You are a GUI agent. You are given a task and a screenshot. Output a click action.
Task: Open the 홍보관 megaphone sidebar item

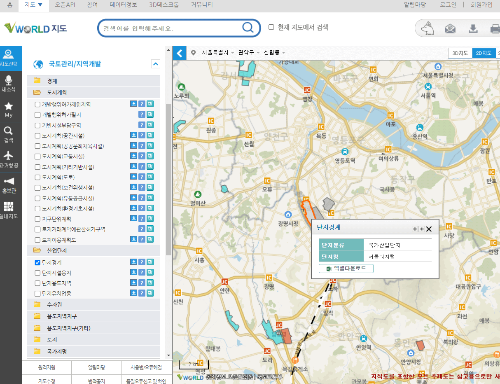pos(9,185)
